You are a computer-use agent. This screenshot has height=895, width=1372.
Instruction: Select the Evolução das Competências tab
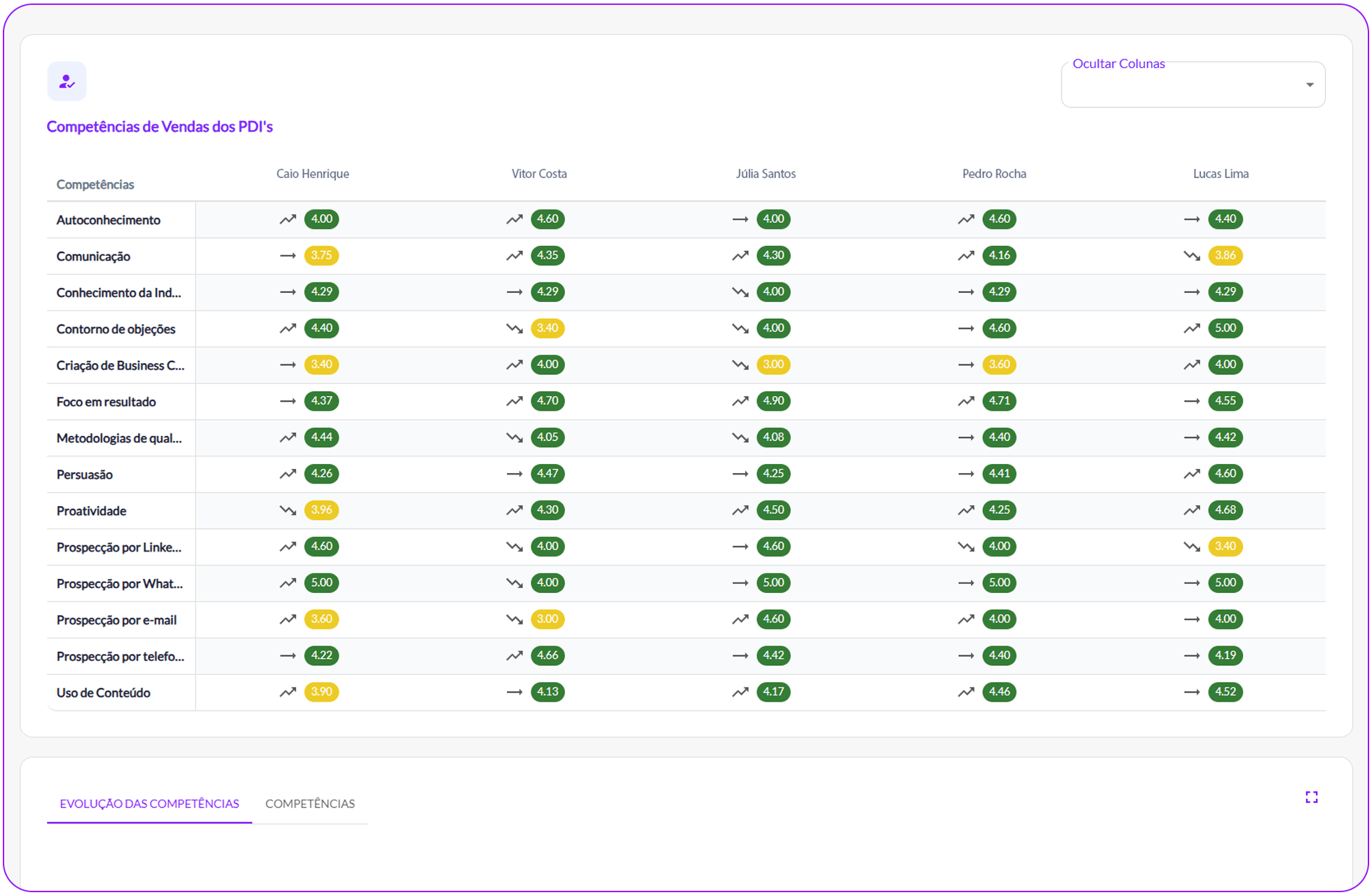coord(149,803)
